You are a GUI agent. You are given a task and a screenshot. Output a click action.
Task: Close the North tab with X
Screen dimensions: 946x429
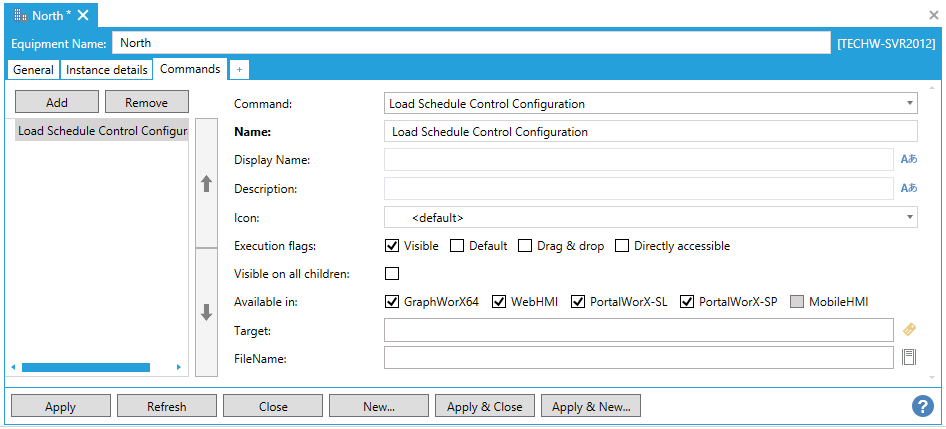[83, 15]
